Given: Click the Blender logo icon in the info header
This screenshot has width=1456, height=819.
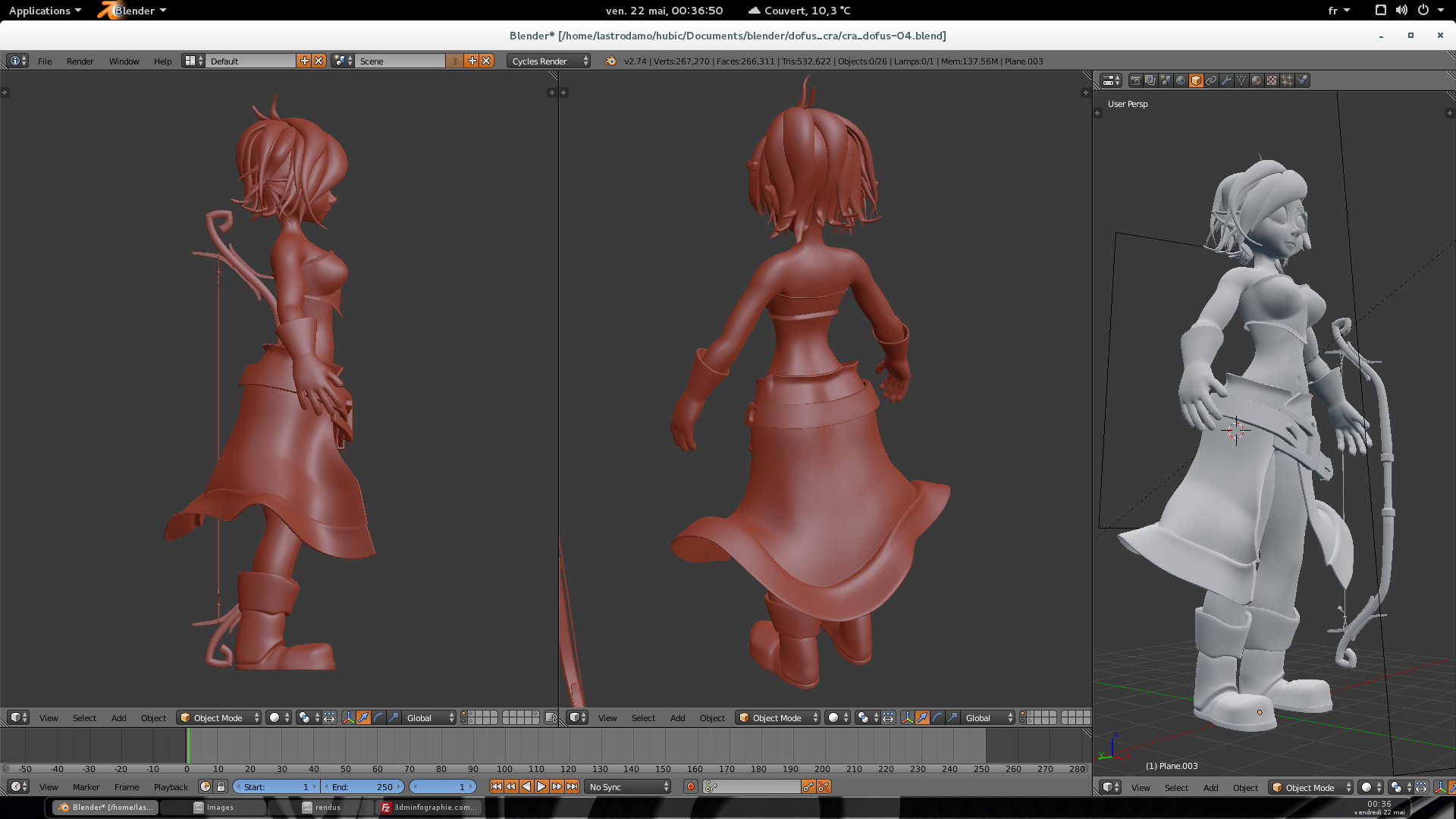Looking at the screenshot, I should point(610,61).
